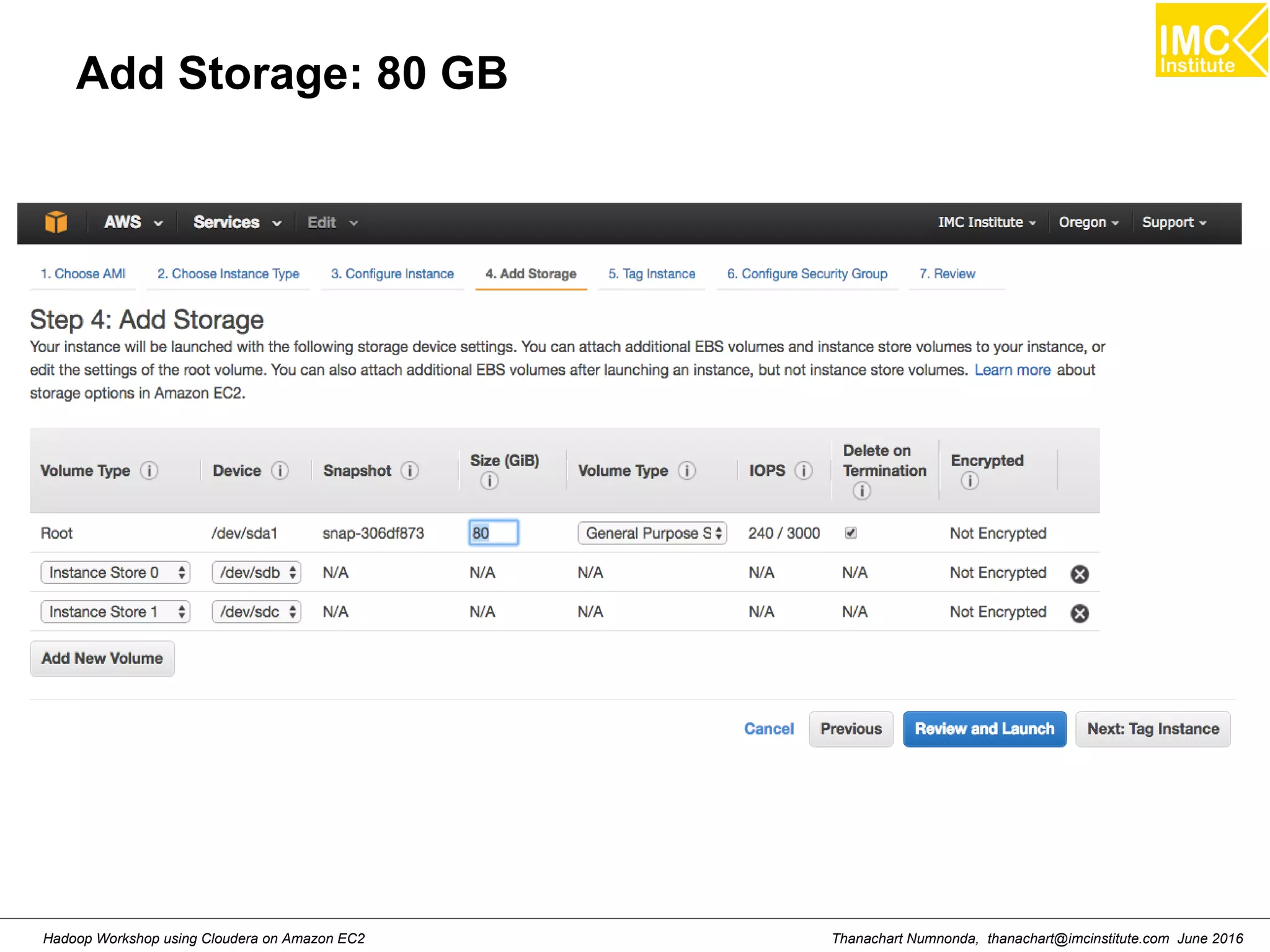Click the AWS orange cube logo
1270x952 pixels.
tap(56, 222)
